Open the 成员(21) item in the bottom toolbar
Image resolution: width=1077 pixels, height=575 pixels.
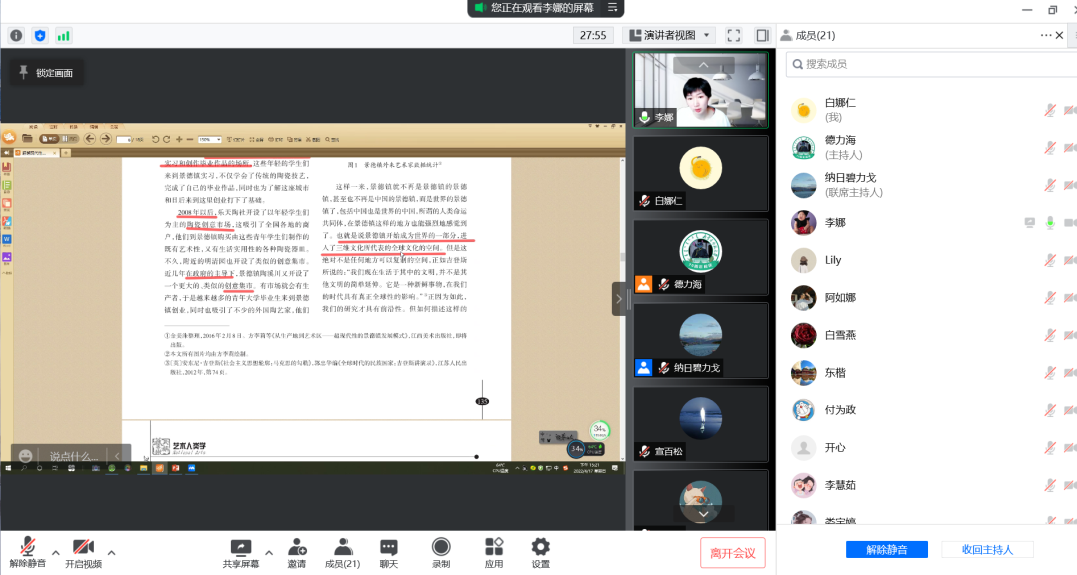pyautogui.click(x=342, y=552)
